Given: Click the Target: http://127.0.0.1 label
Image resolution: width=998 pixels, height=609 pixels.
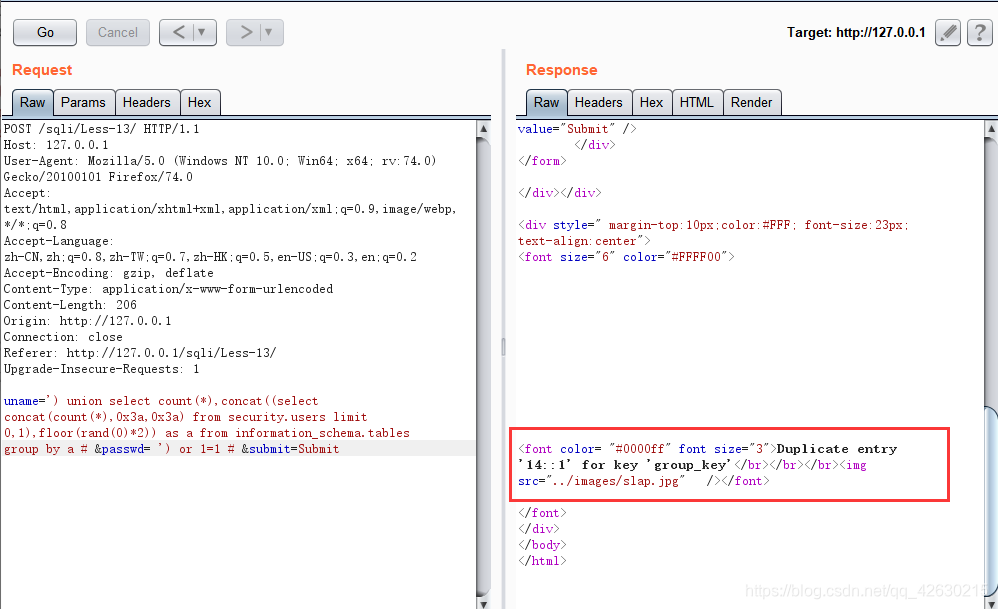Looking at the screenshot, I should pos(856,32).
